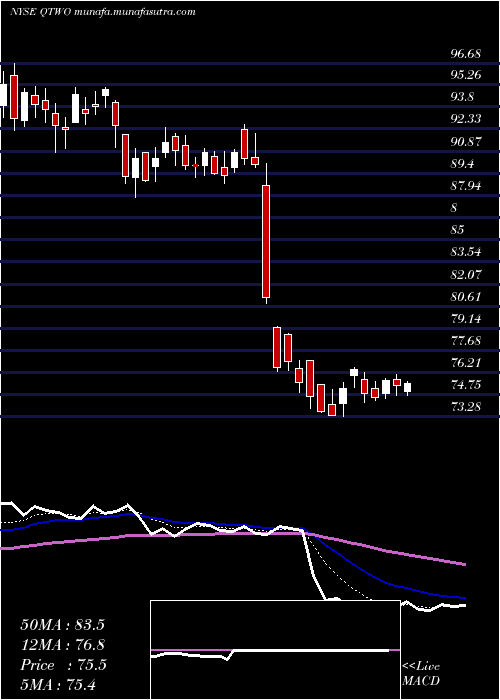Image resolution: width=500 pixels, height=700 pixels.
Task: Click the 96.68 price axis label
Action: [x=466, y=54]
